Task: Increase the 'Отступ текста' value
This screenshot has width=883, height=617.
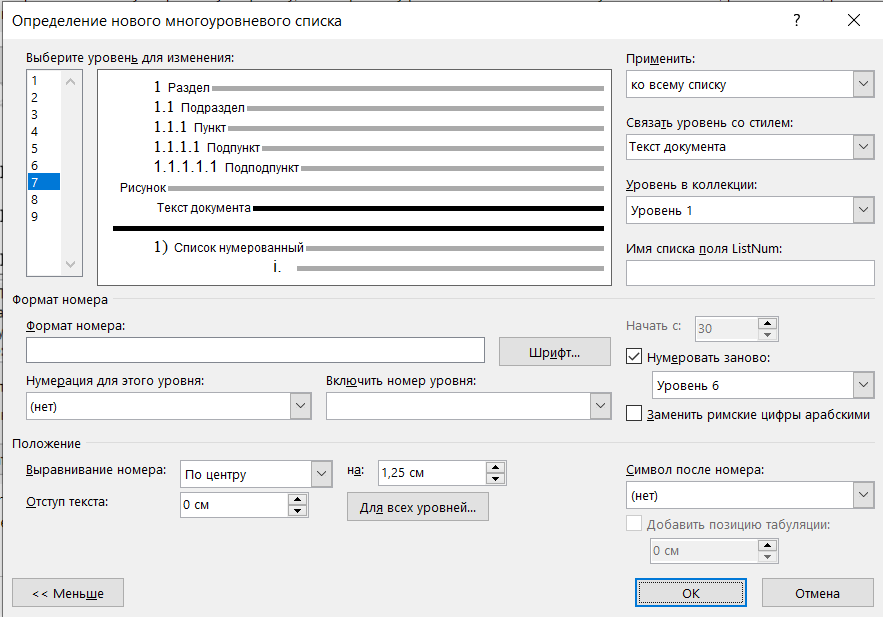Action: (x=297, y=499)
